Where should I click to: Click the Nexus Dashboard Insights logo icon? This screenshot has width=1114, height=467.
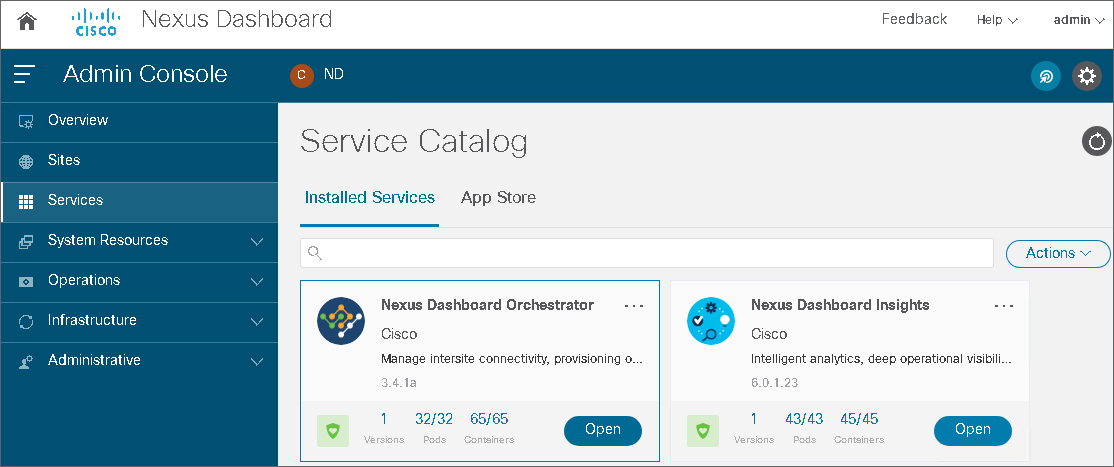point(711,321)
